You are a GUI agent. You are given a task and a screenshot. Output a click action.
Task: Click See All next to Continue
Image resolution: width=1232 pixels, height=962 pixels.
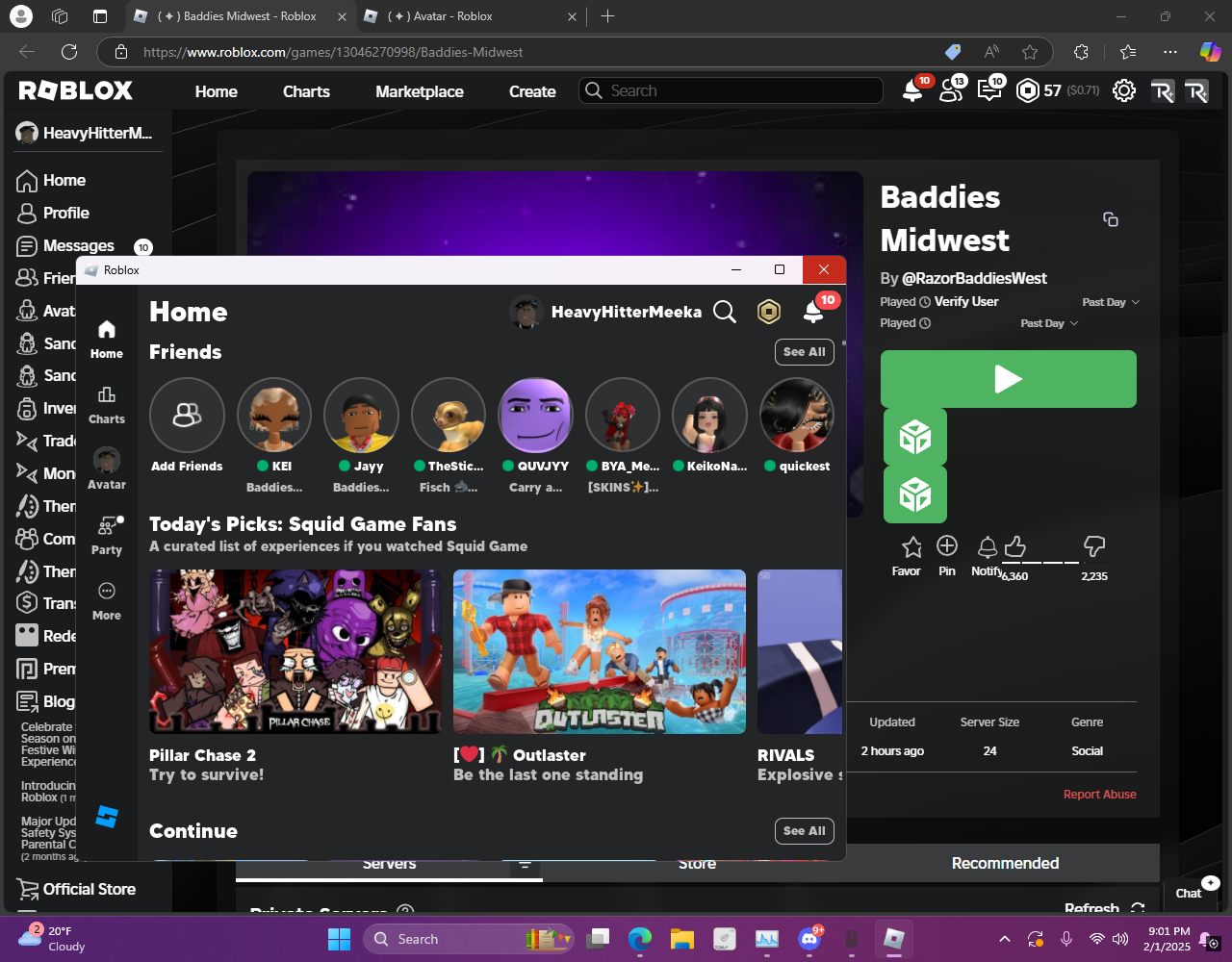805,831
